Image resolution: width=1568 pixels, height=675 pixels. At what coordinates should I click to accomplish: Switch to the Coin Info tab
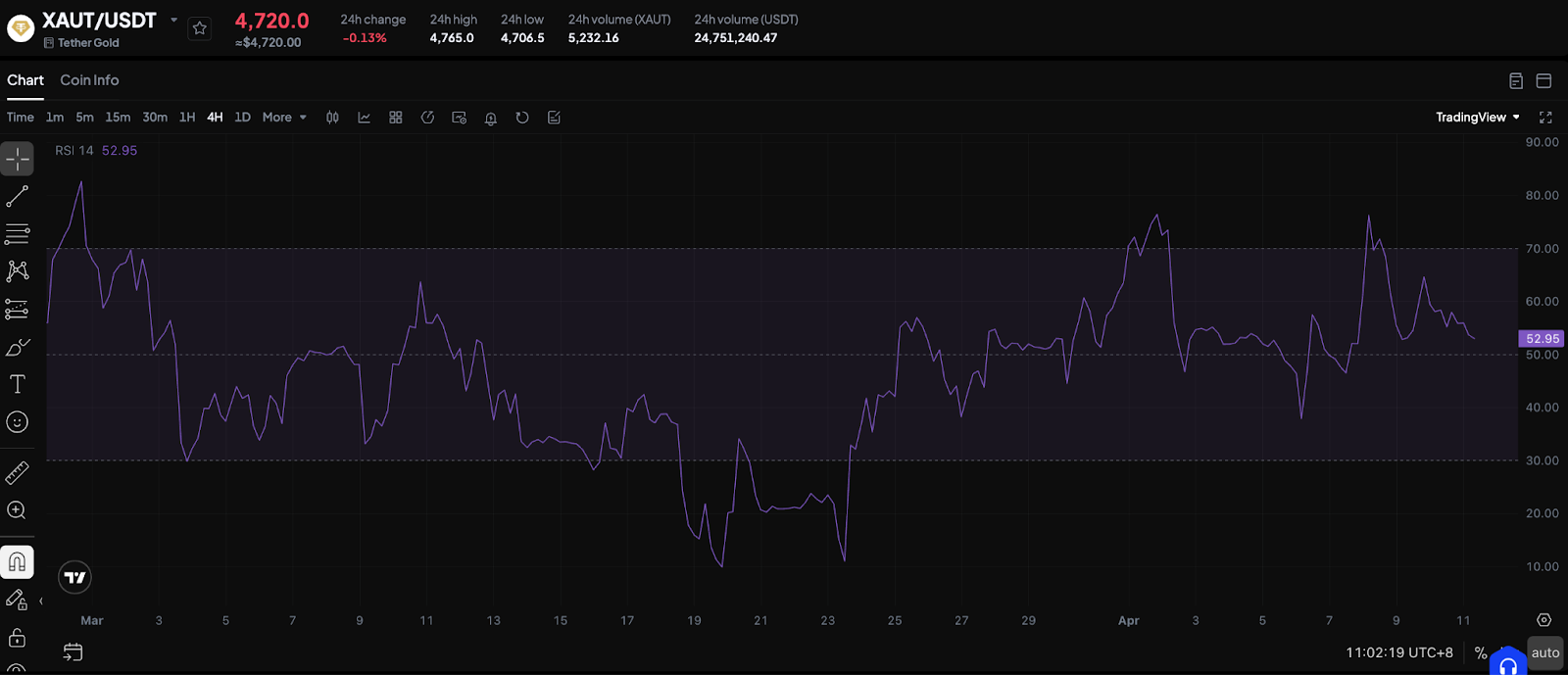click(x=89, y=80)
